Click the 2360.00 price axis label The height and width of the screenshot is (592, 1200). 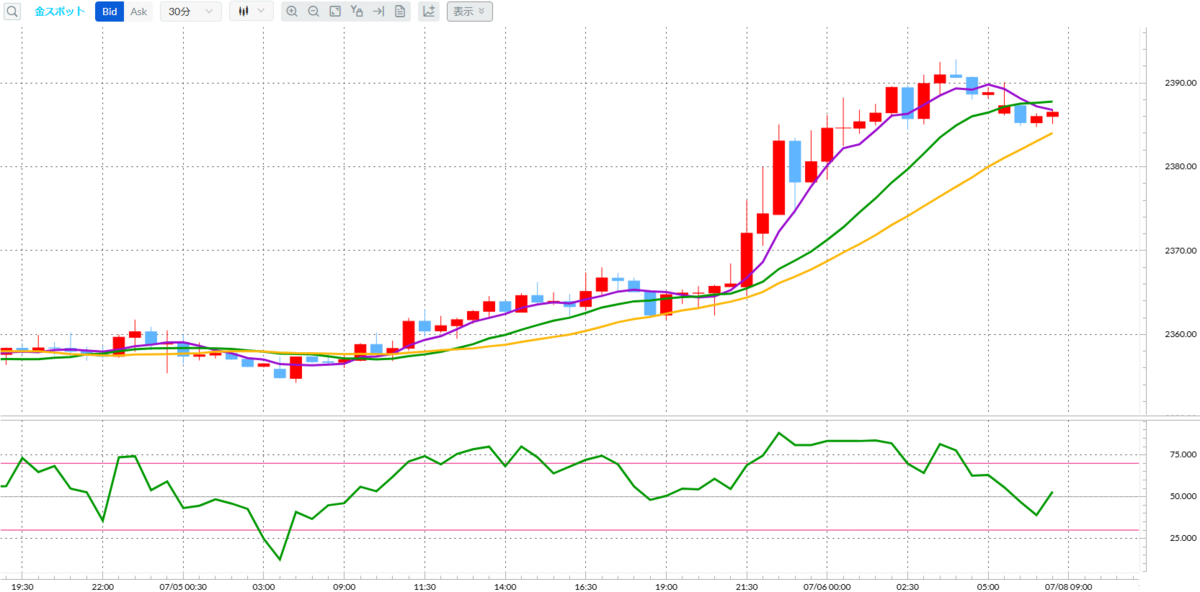click(x=1180, y=334)
